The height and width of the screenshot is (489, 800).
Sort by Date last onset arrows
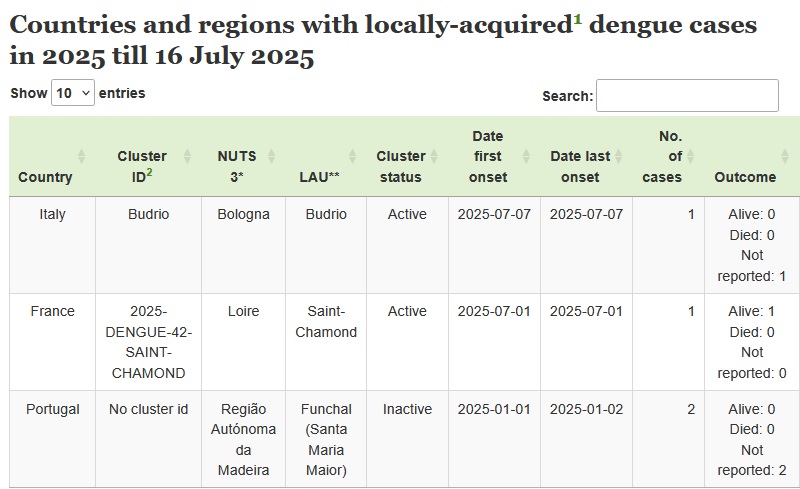[618, 156]
